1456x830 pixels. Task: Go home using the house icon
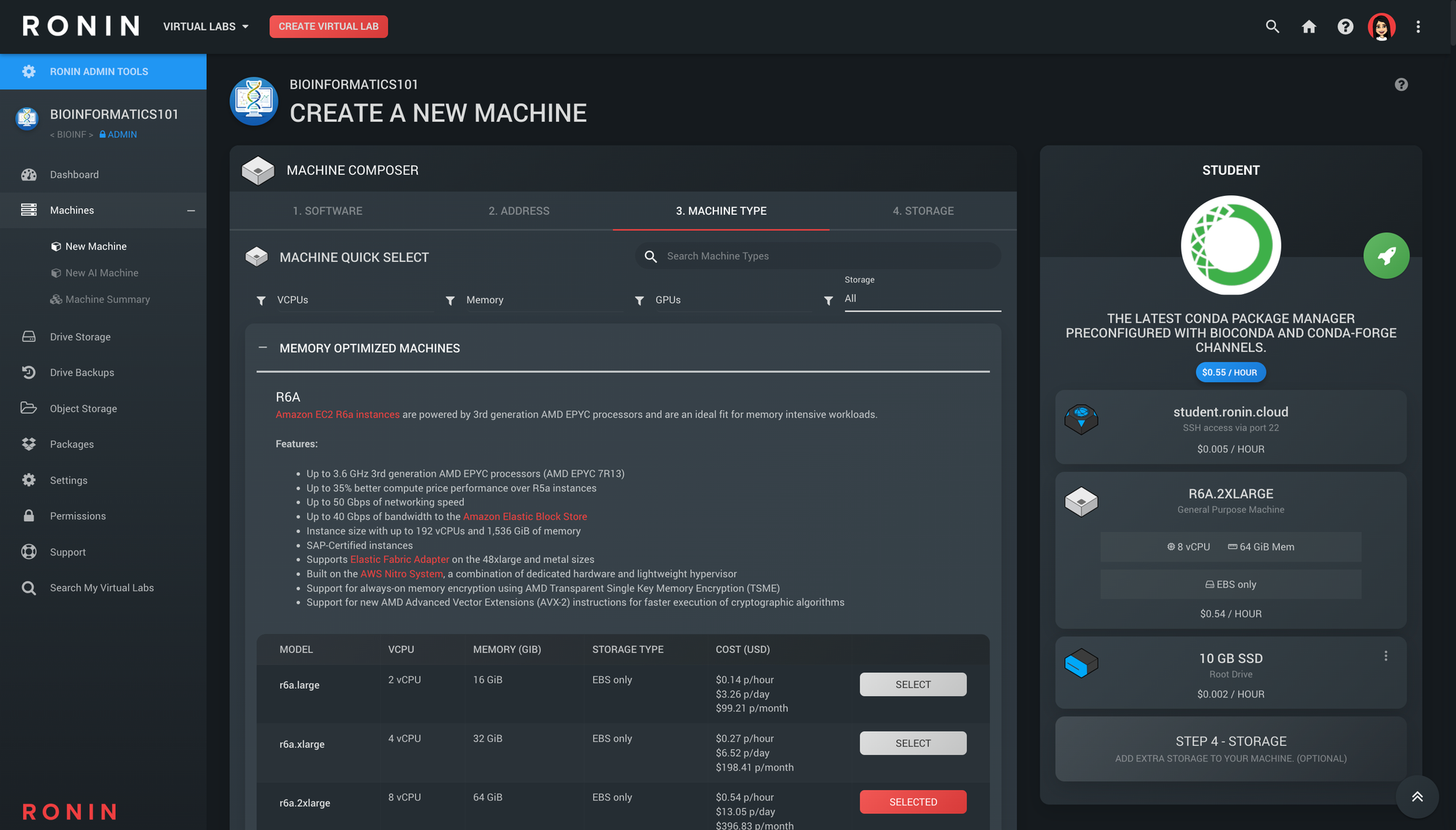[x=1309, y=27]
